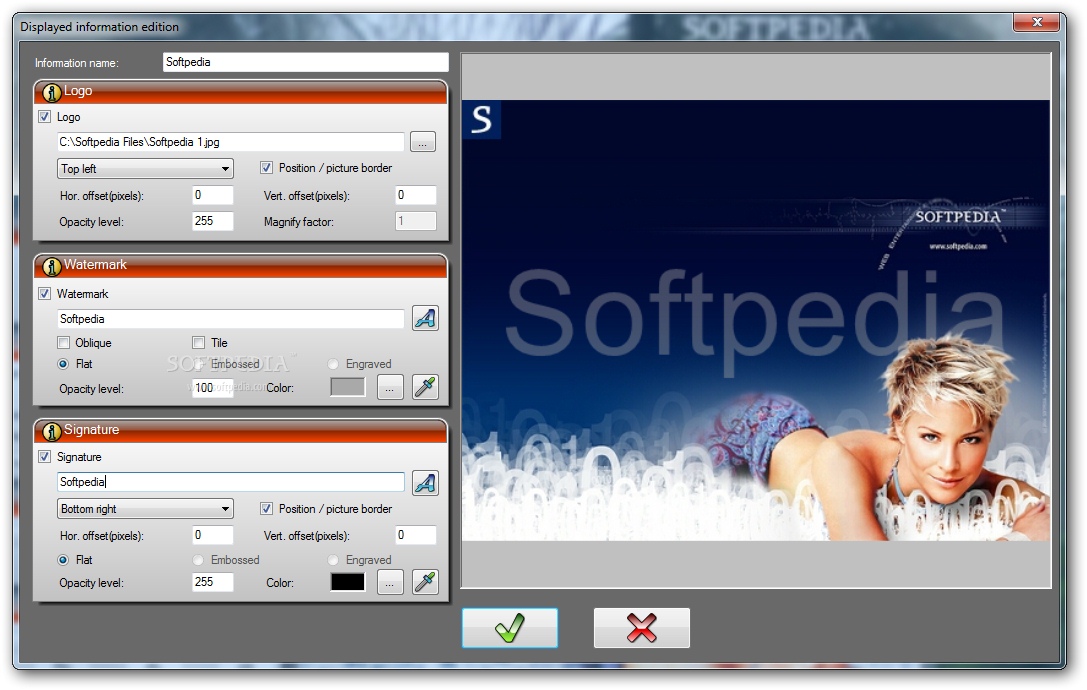Open the Bottom right signature position dropdown
Viewport: 1087px width, 690px height.
point(145,508)
